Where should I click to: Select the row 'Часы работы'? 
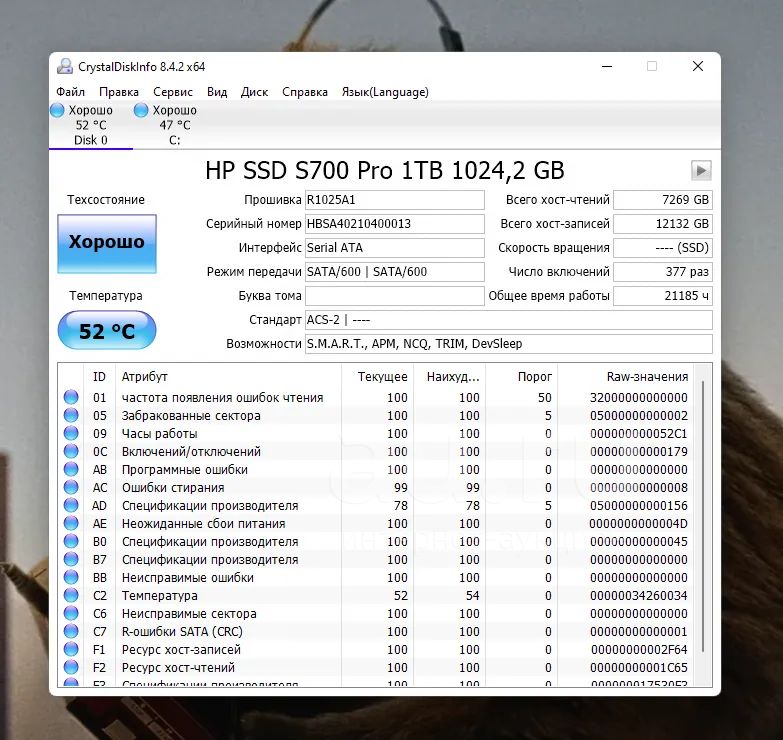click(377, 433)
